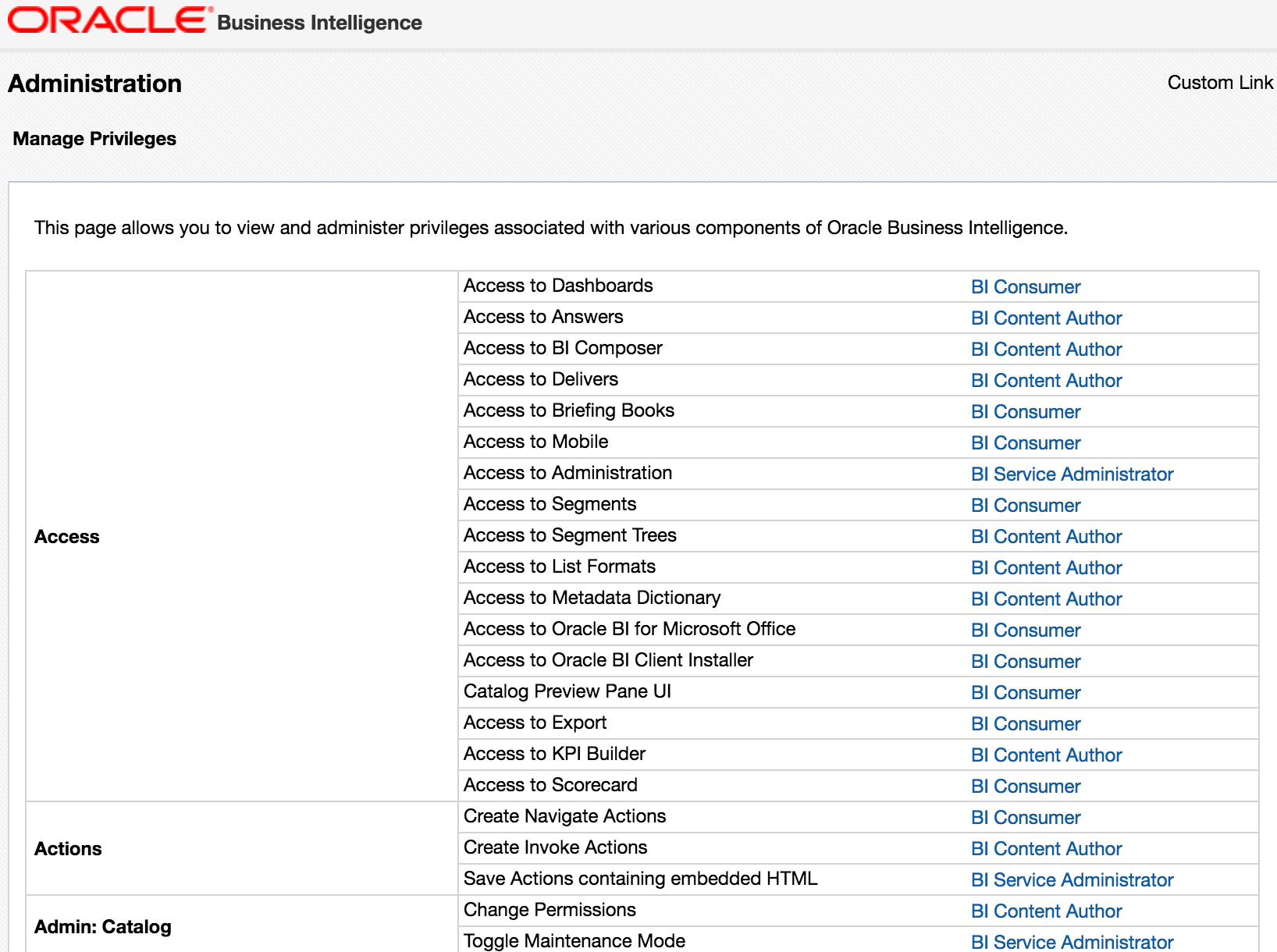Click the 'Access to Metadata Dictionary' text
This screenshot has width=1277, height=952.
tap(592, 598)
